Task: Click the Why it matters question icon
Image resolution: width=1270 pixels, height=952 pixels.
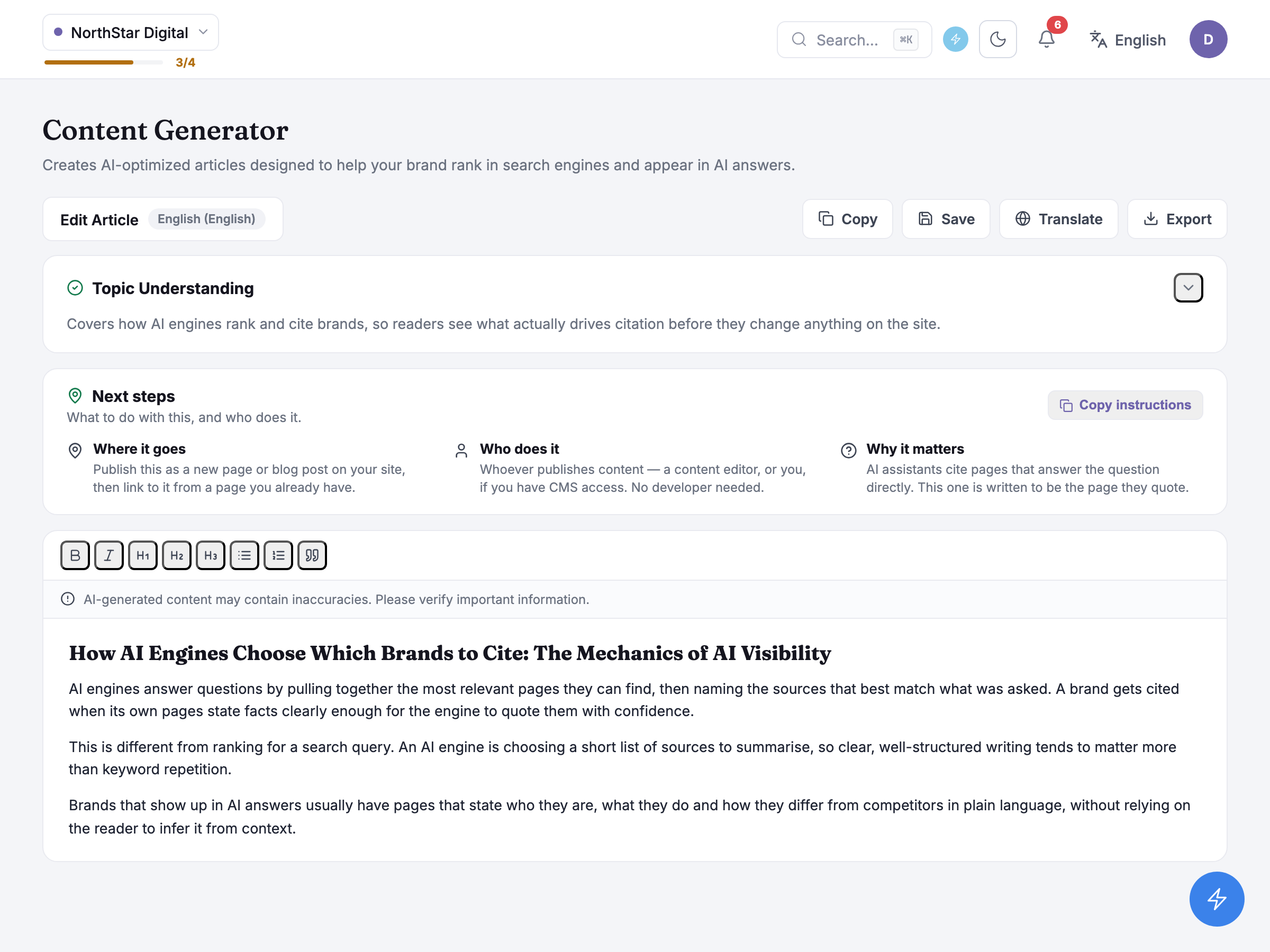Action: coord(848,451)
